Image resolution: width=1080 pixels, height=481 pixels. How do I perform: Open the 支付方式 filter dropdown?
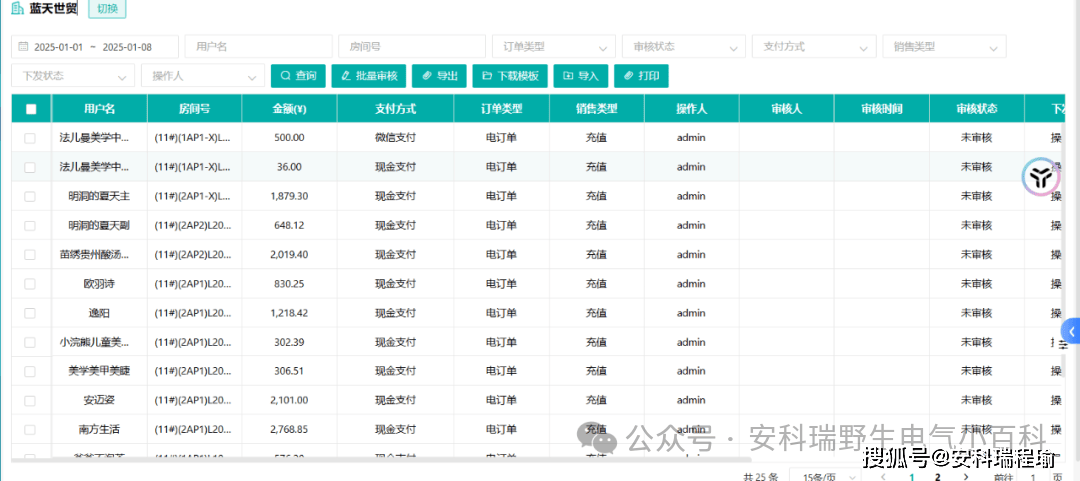(x=814, y=47)
